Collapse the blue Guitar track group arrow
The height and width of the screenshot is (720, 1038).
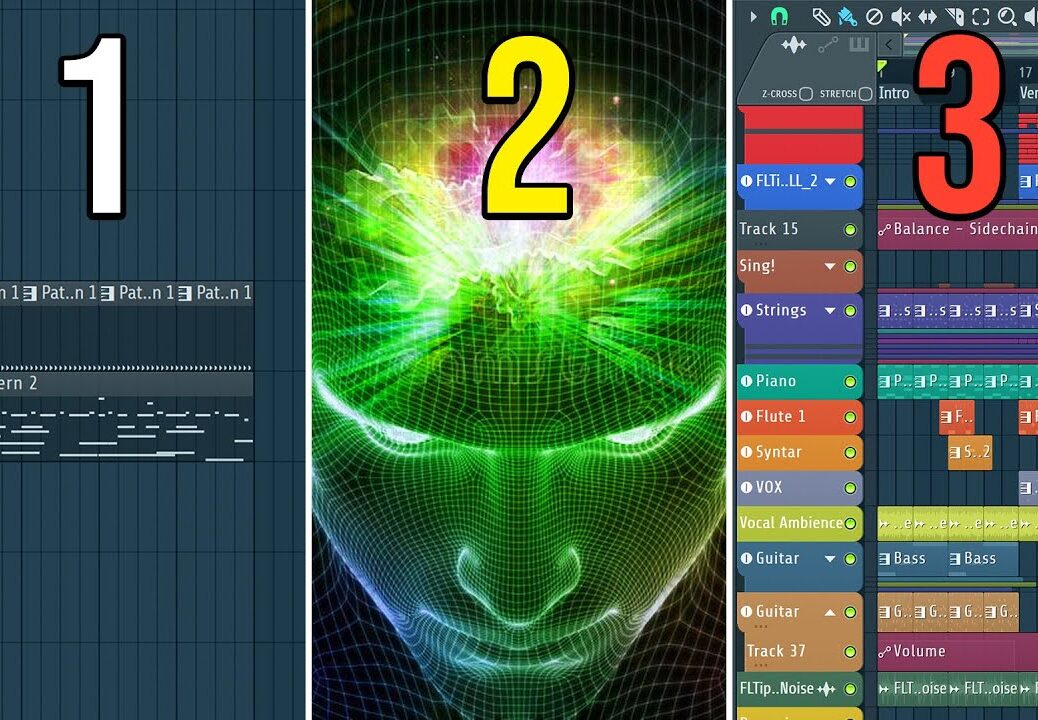[829, 559]
